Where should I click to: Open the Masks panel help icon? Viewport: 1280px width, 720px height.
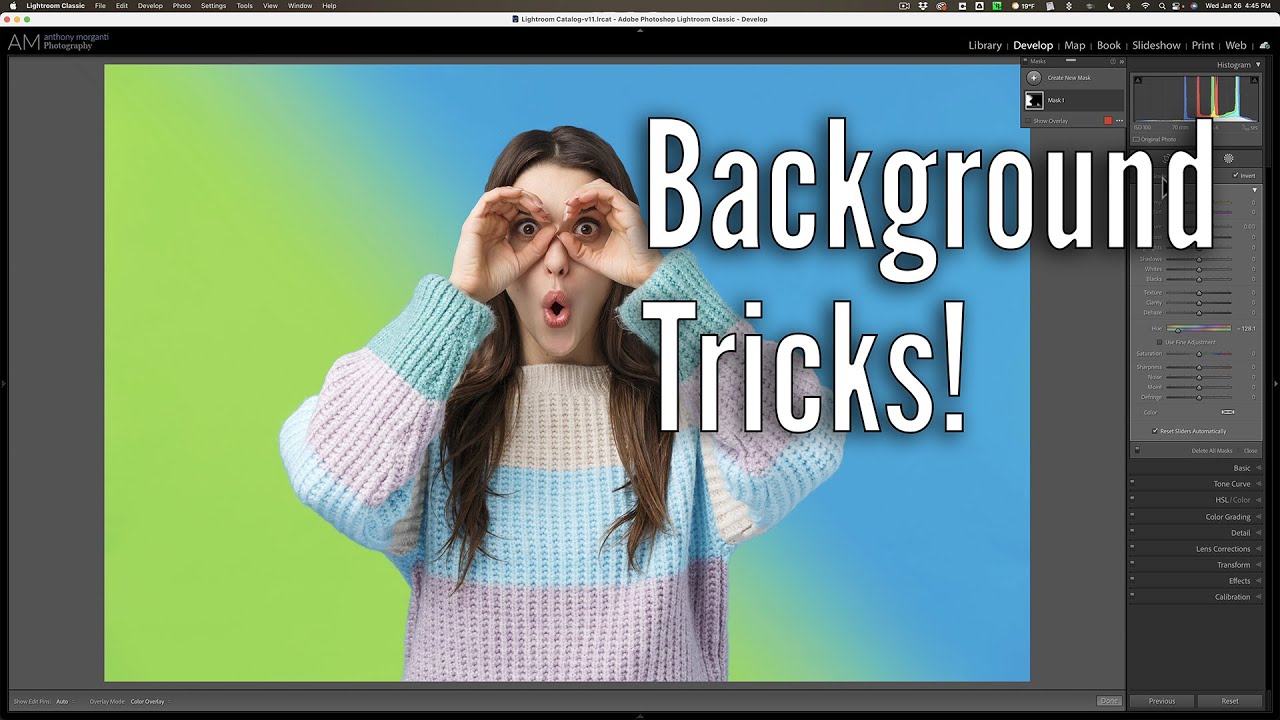[1113, 62]
